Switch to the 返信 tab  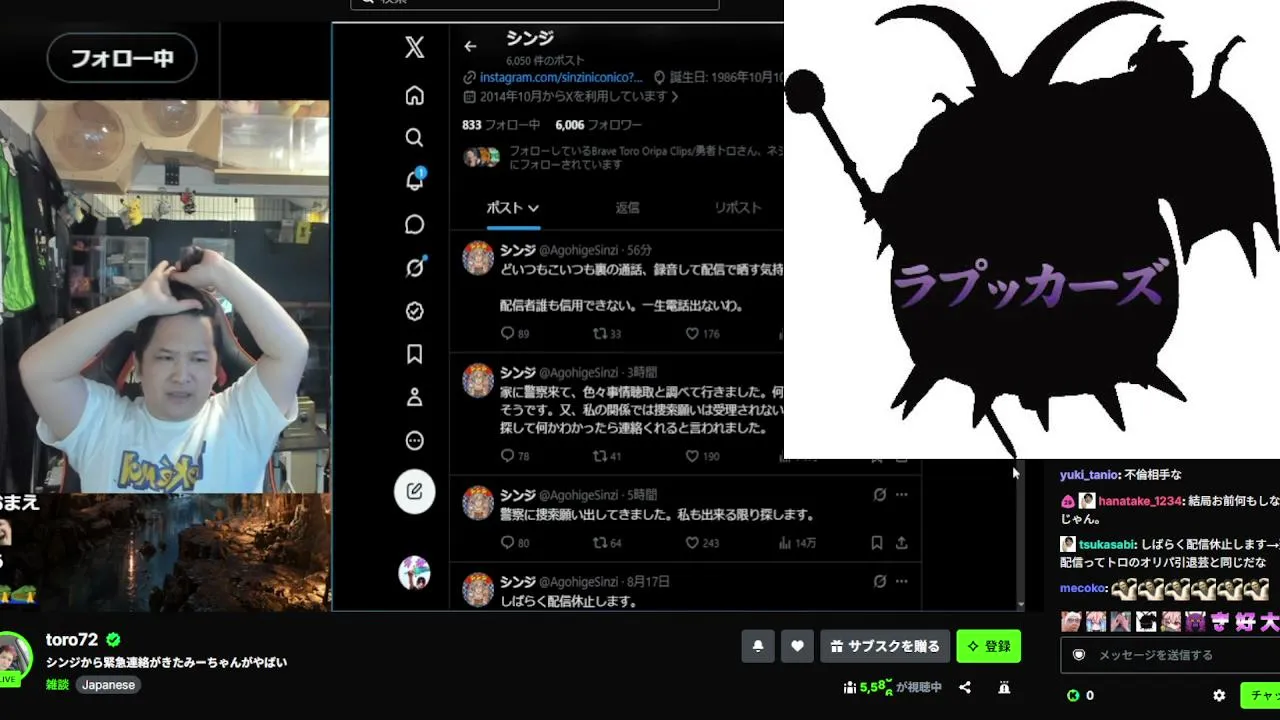coord(627,208)
